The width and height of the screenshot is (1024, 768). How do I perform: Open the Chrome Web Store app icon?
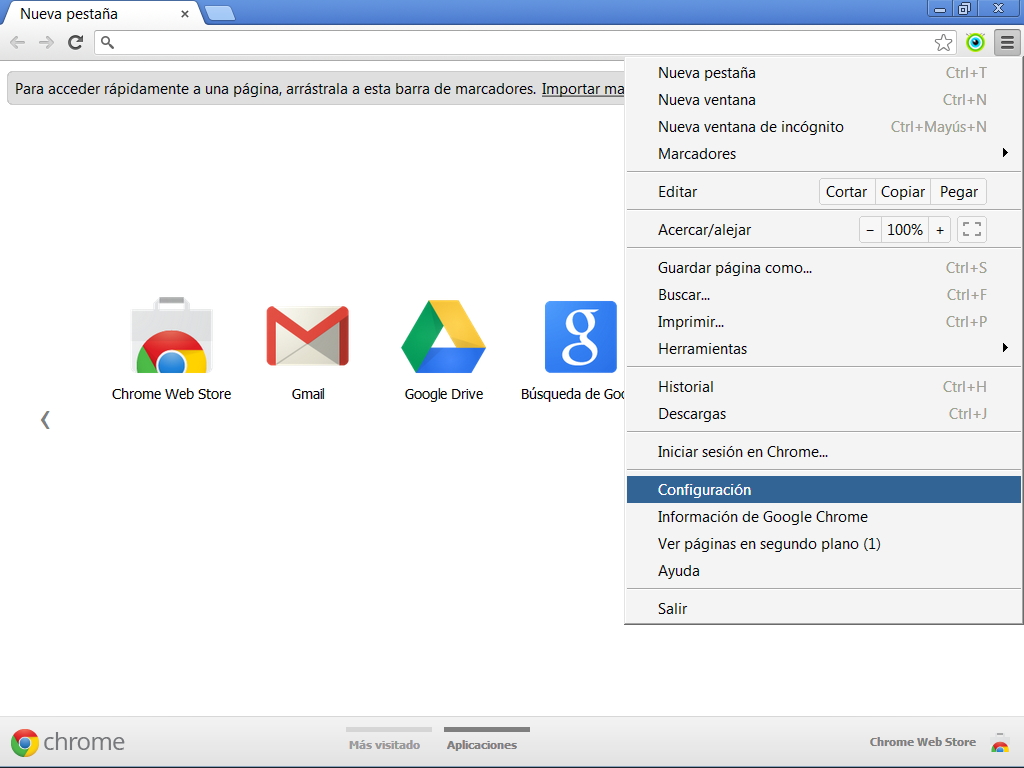172,335
